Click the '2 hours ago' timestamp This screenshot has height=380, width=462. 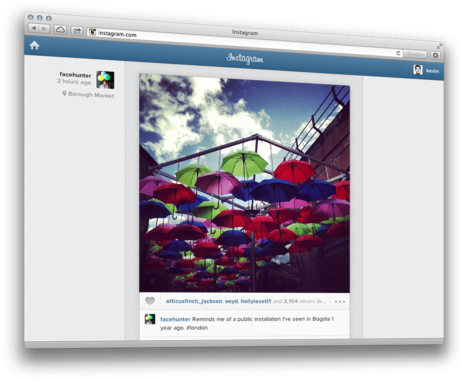[74, 82]
